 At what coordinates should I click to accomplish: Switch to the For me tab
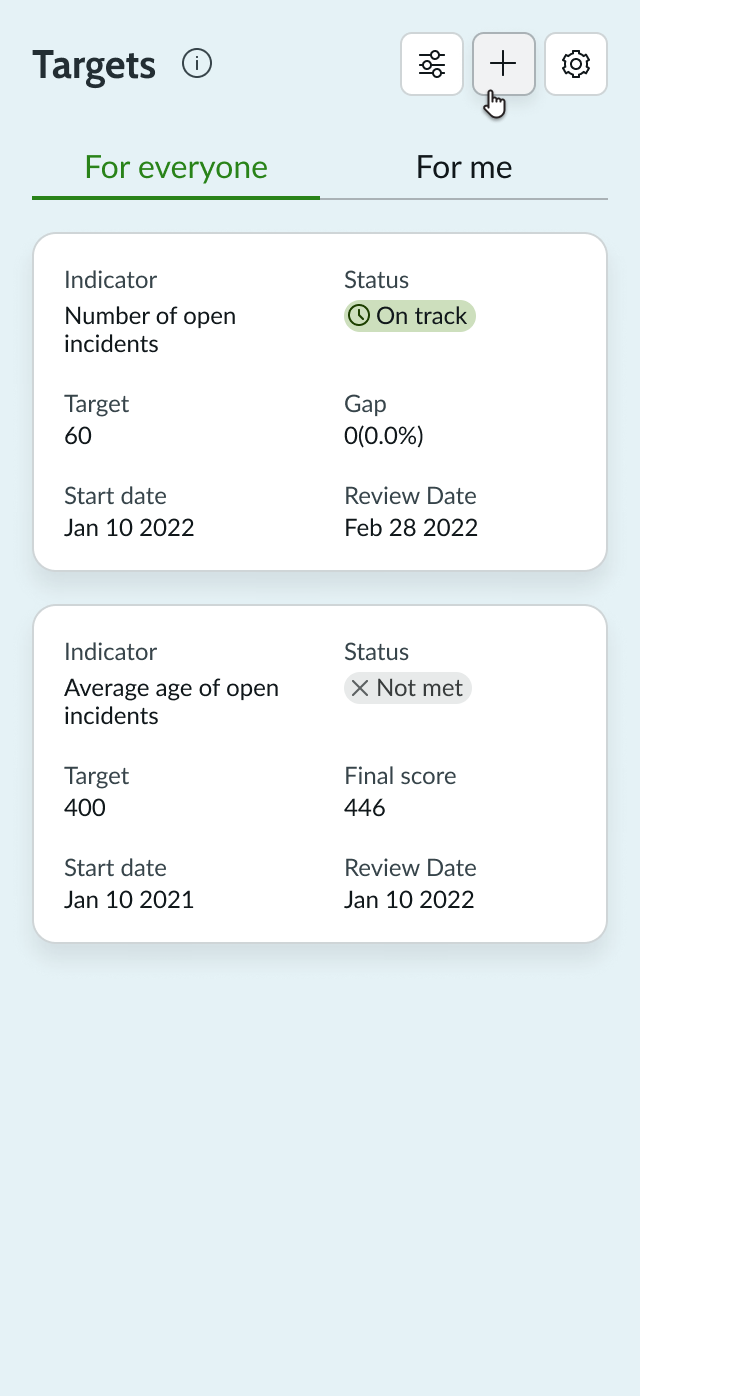pos(463,167)
